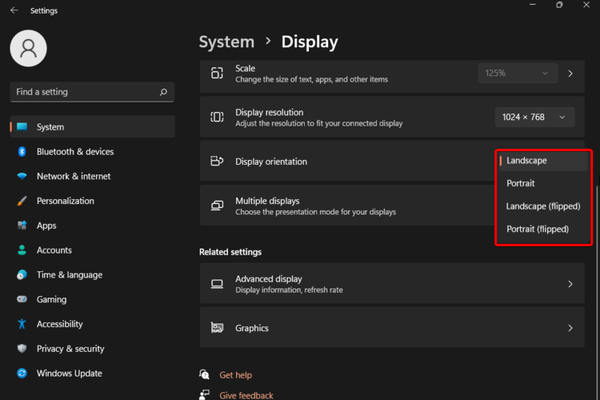Select Landscape orientation option
600x400 pixels.
coord(543,161)
